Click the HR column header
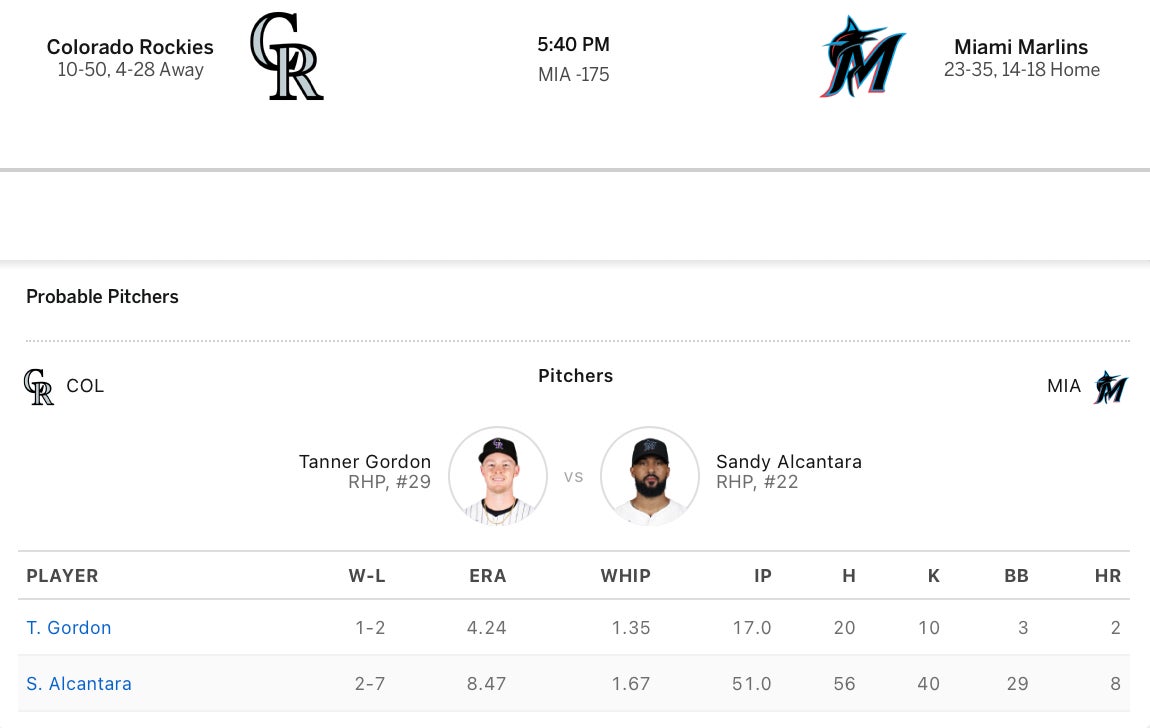Image resolution: width=1150 pixels, height=728 pixels. pyautogui.click(x=1108, y=576)
